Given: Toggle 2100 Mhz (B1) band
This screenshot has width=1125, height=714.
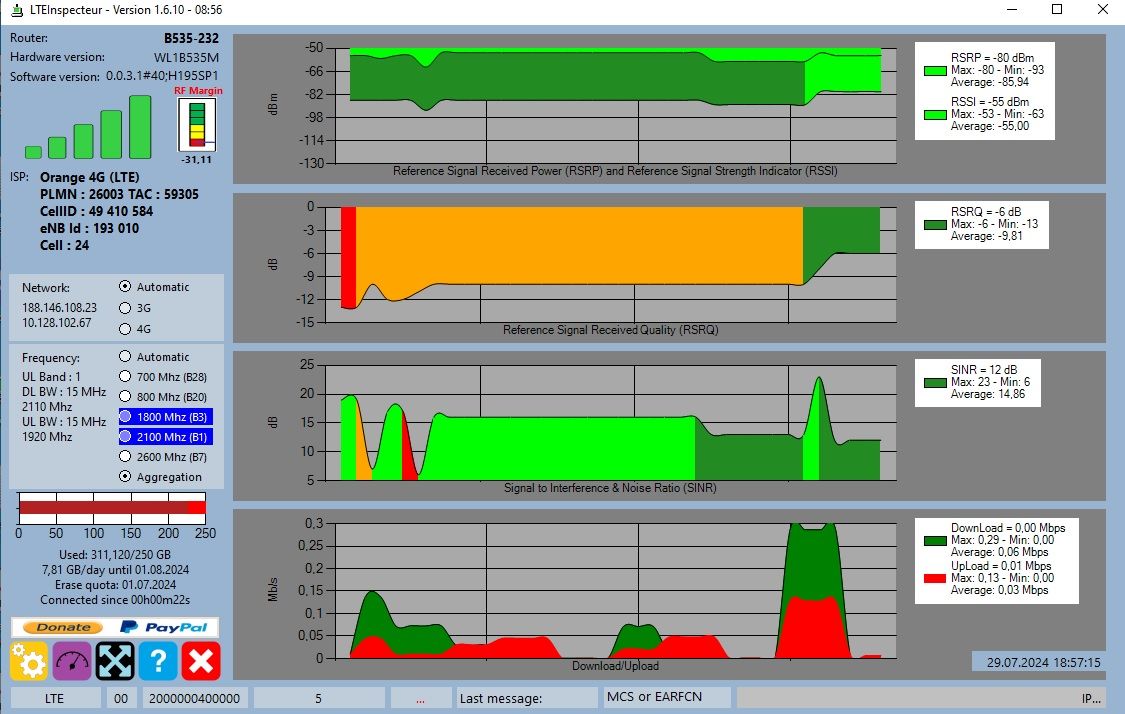Looking at the screenshot, I should click(166, 437).
